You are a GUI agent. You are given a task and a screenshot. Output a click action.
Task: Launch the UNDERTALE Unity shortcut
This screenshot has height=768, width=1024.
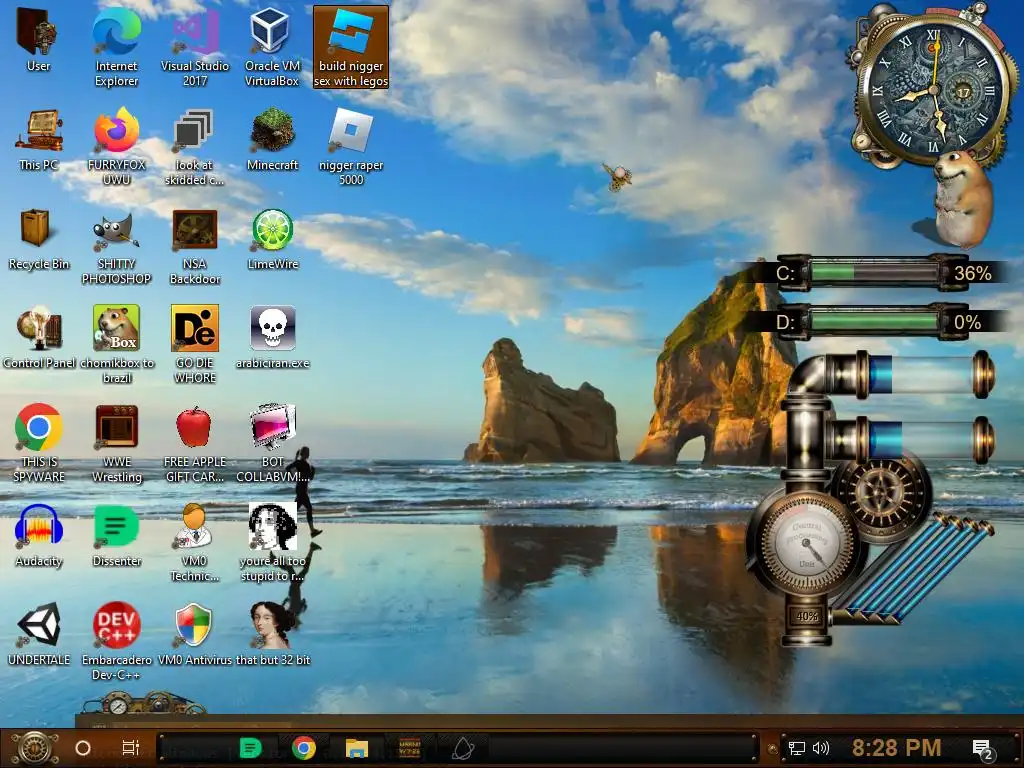click(39, 635)
